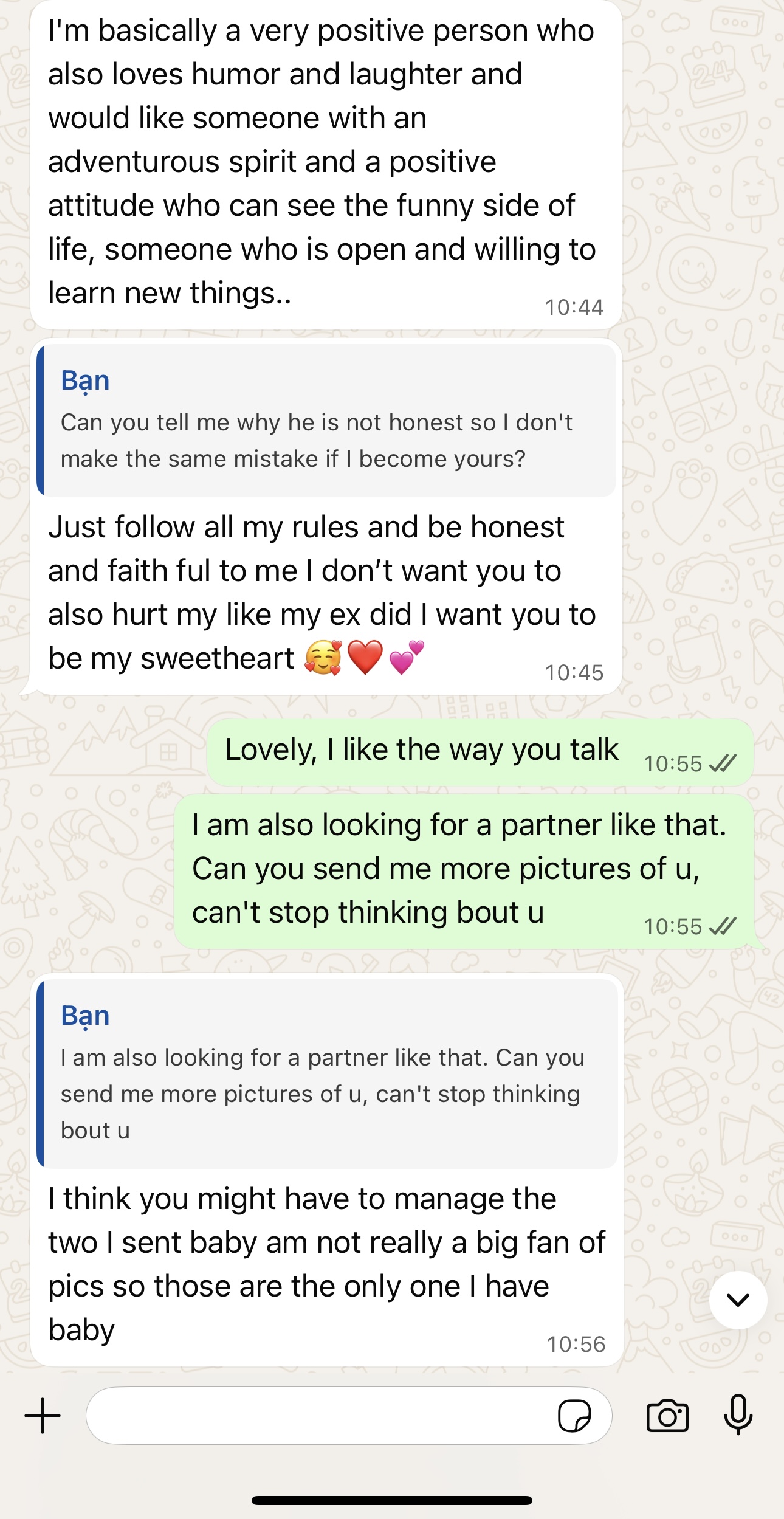This screenshot has height=1519, width=784.
Task: Tap read receipt checkmarks on 'Lovely' message
Action: pos(723,763)
